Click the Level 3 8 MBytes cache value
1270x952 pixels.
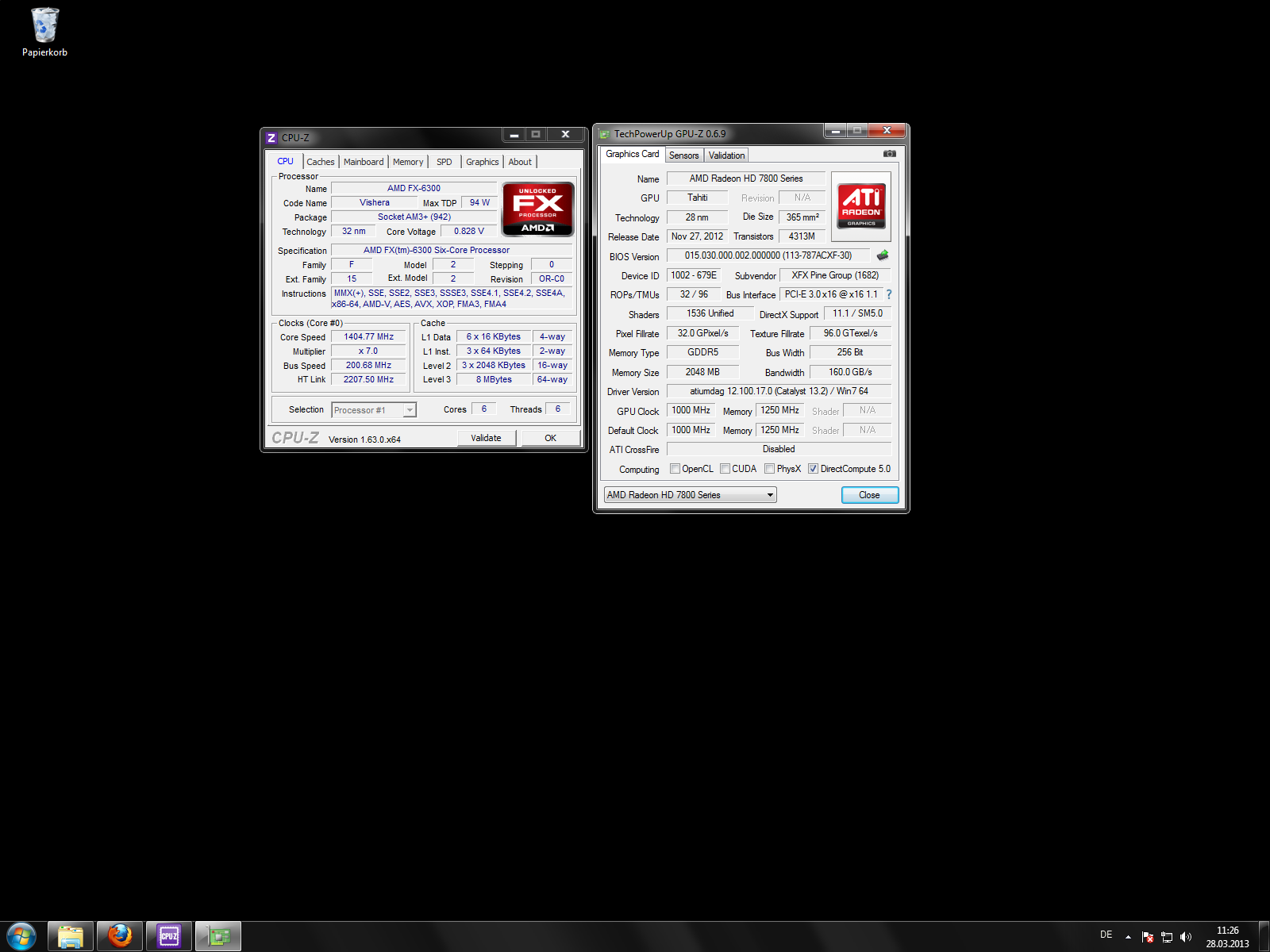coord(494,380)
